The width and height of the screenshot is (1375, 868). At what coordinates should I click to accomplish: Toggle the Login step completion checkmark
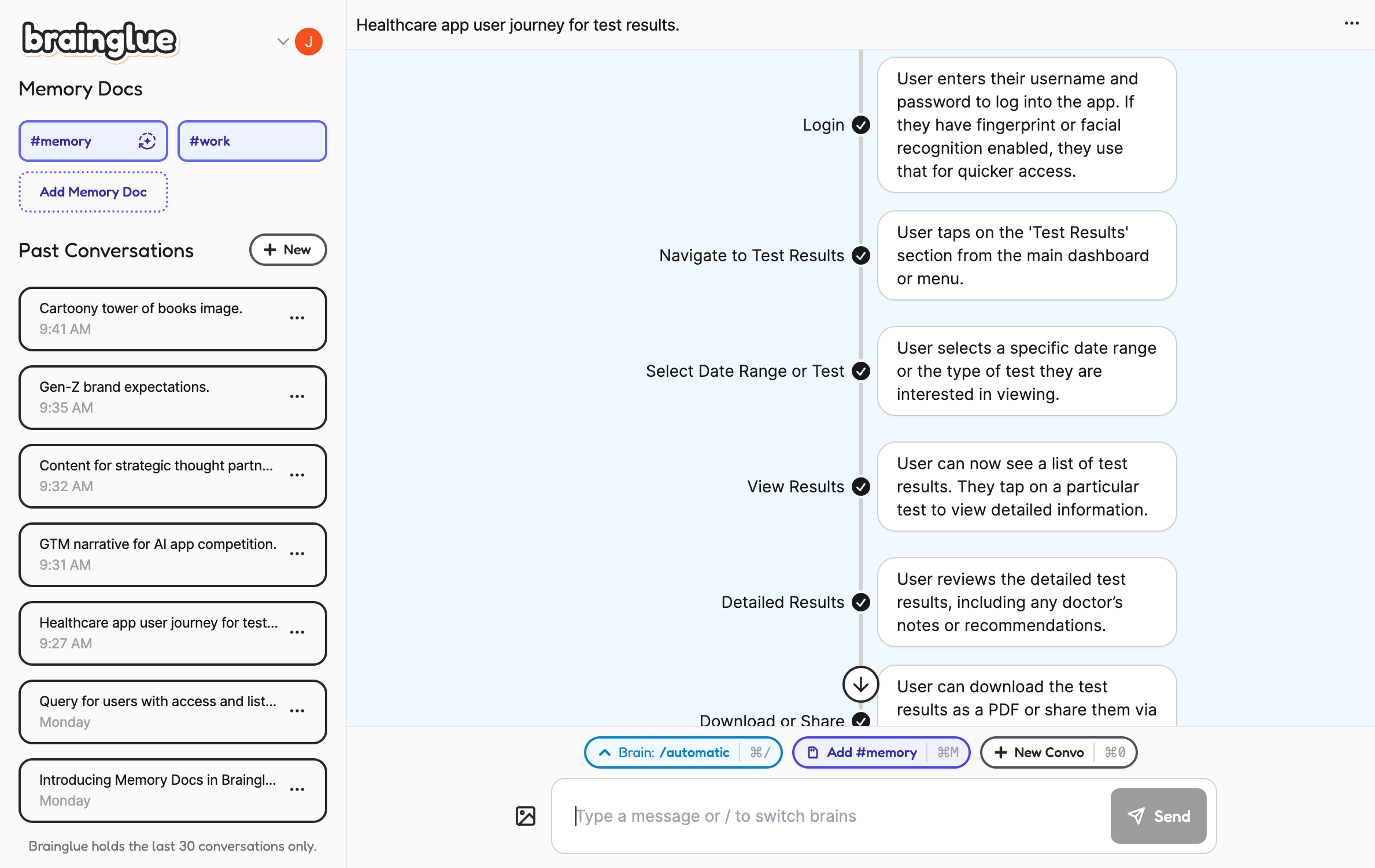861,125
